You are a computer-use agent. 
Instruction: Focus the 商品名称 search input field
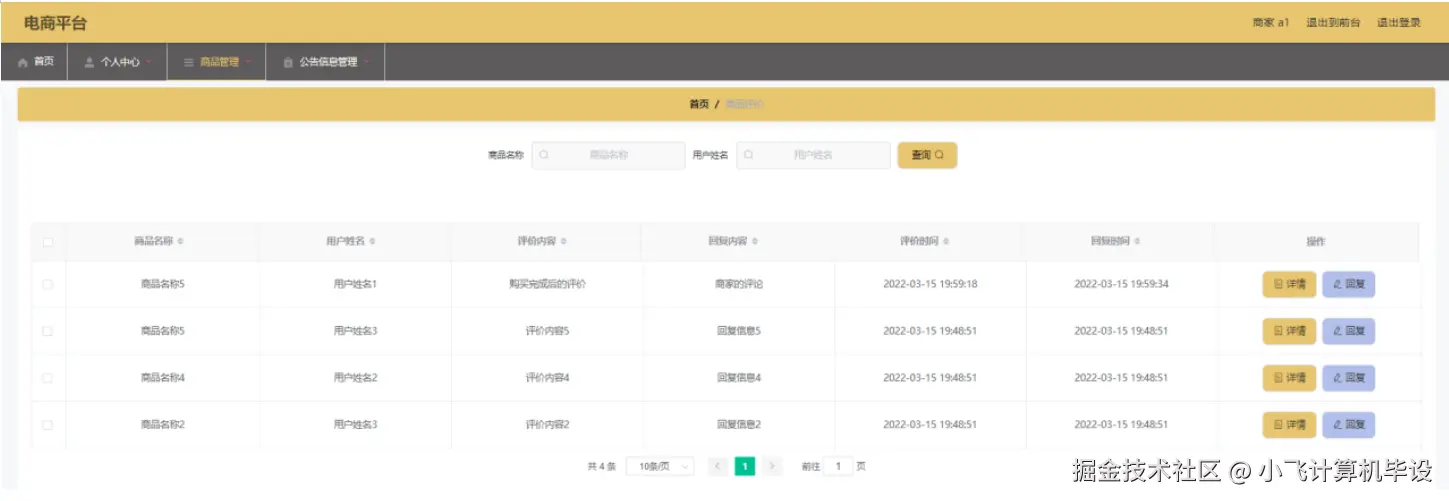[x=608, y=155]
